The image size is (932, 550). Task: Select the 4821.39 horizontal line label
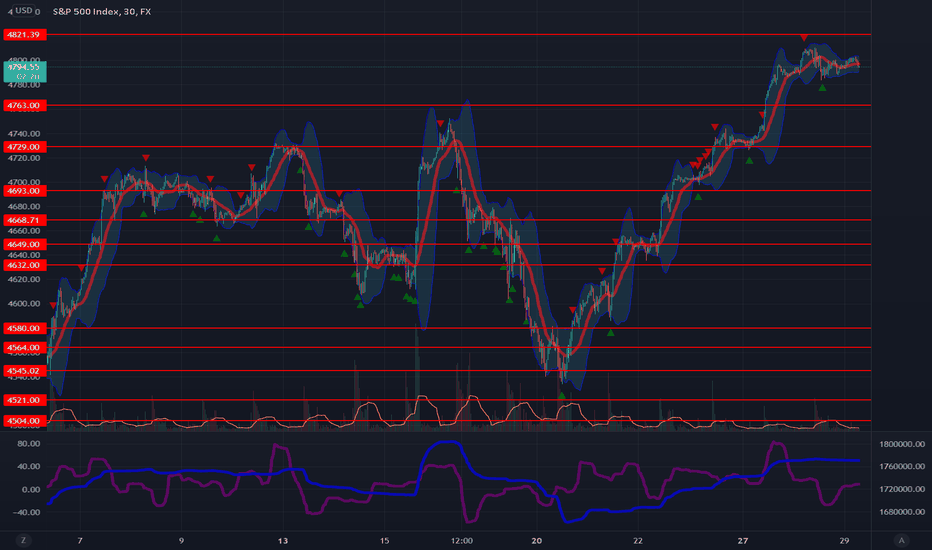click(24, 34)
